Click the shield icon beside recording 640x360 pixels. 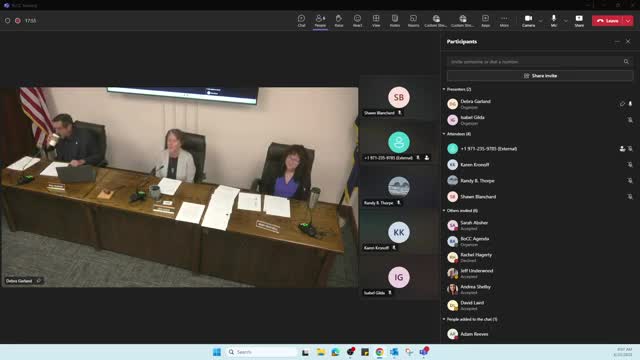point(7,20)
